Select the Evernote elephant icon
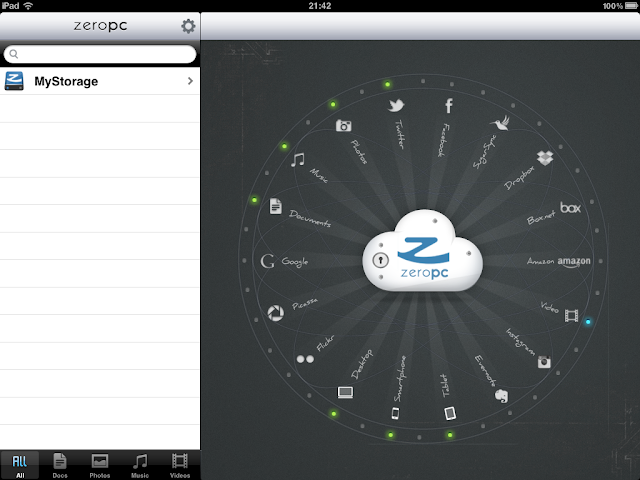Viewport: 640px width, 480px height. click(x=501, y=396)
